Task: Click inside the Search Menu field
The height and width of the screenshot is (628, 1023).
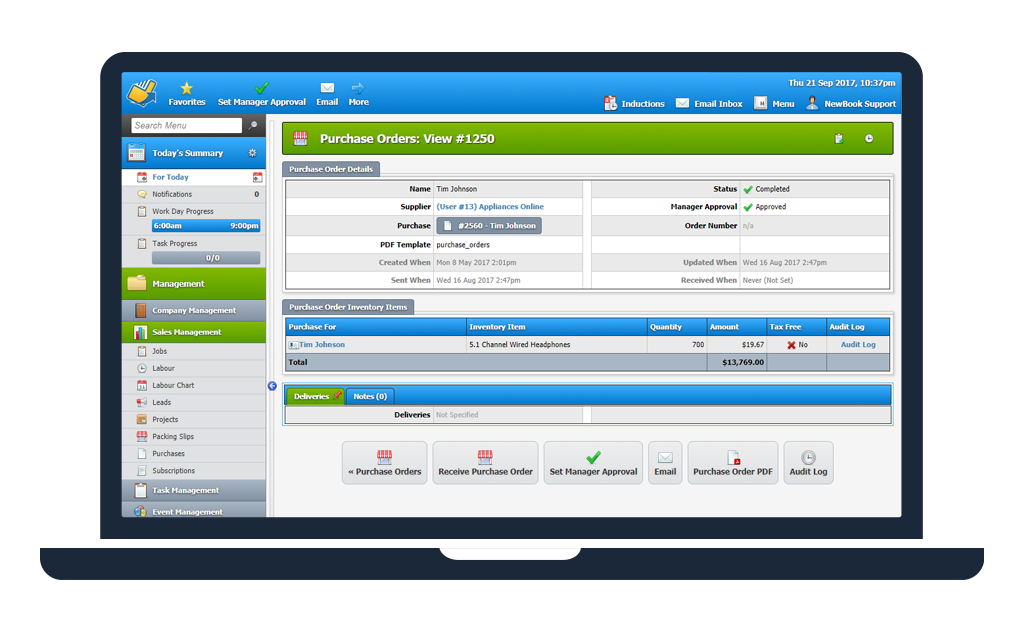Action: tap(185, 125)
